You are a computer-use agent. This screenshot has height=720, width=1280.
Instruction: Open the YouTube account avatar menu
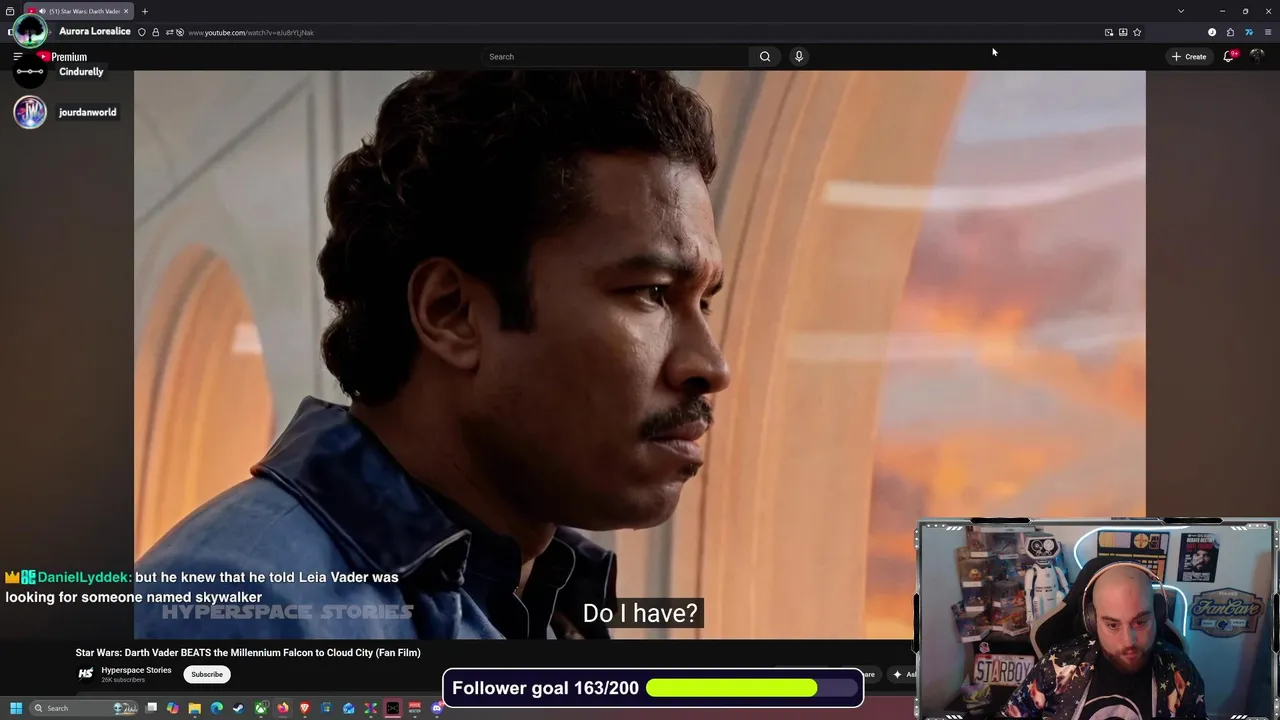click(x=1258, y=57)
